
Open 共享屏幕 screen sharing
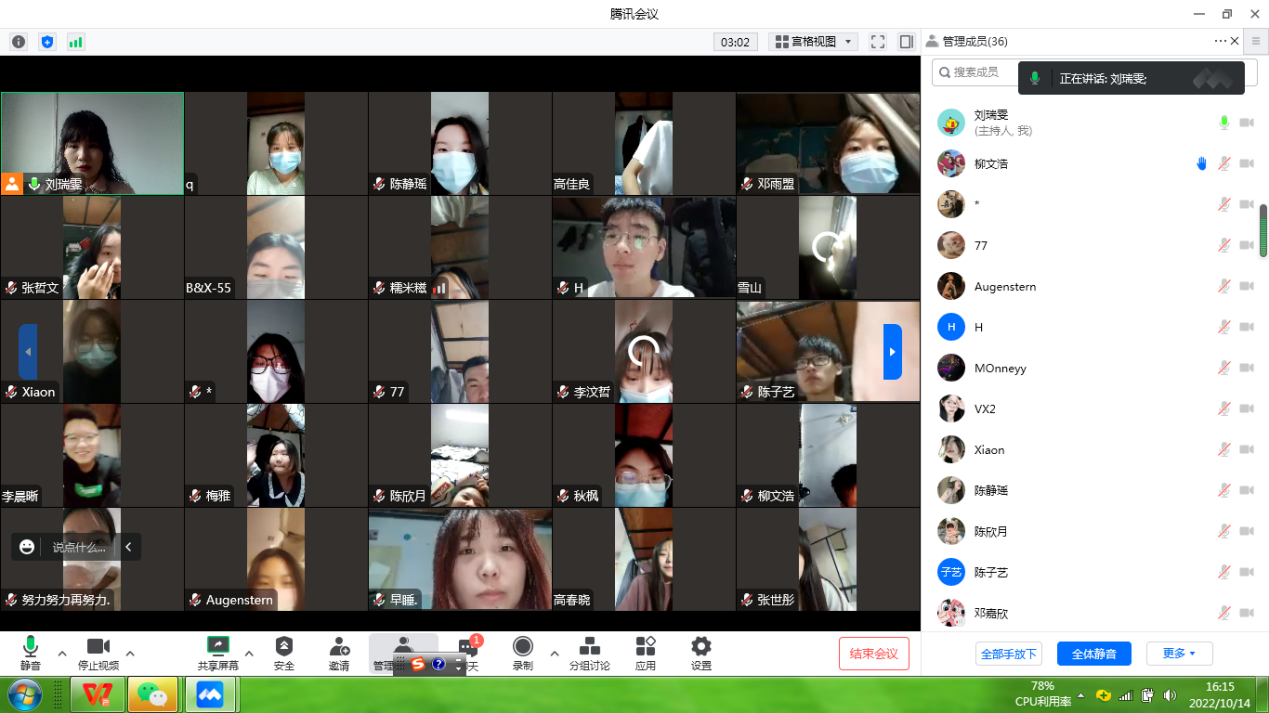click(x=218, y=653)
